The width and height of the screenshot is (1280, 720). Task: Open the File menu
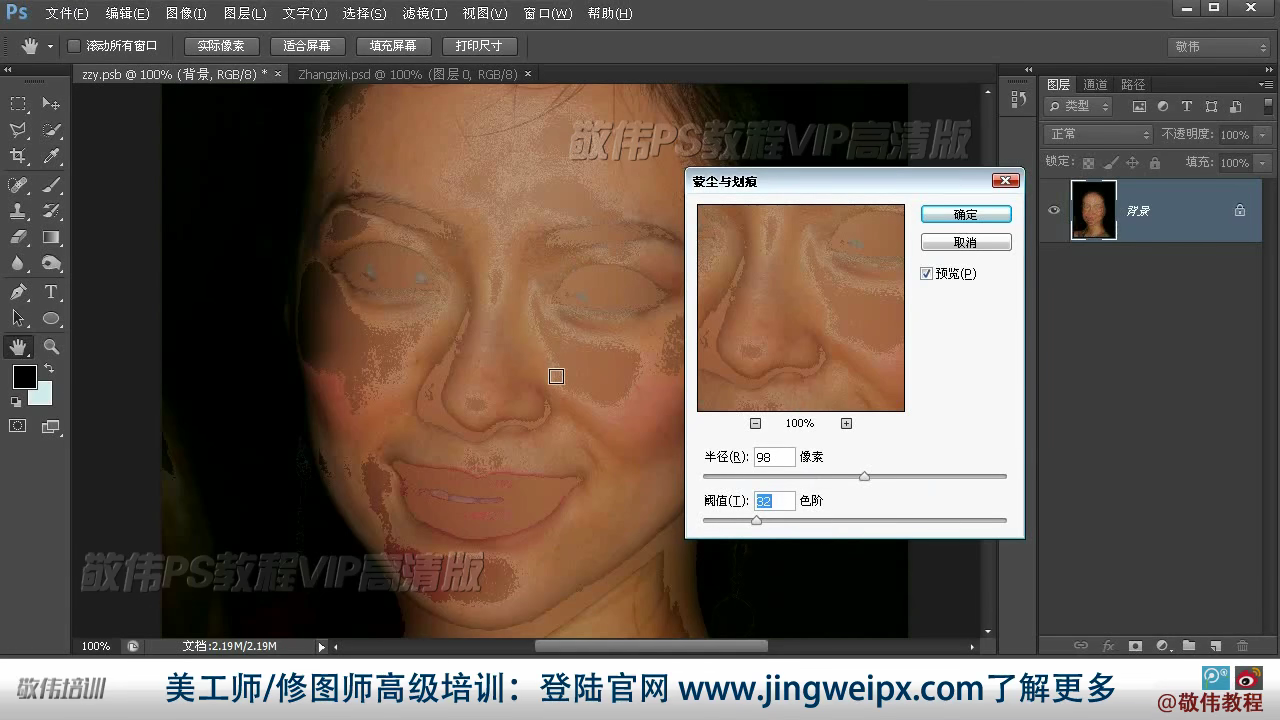point(67,14)
